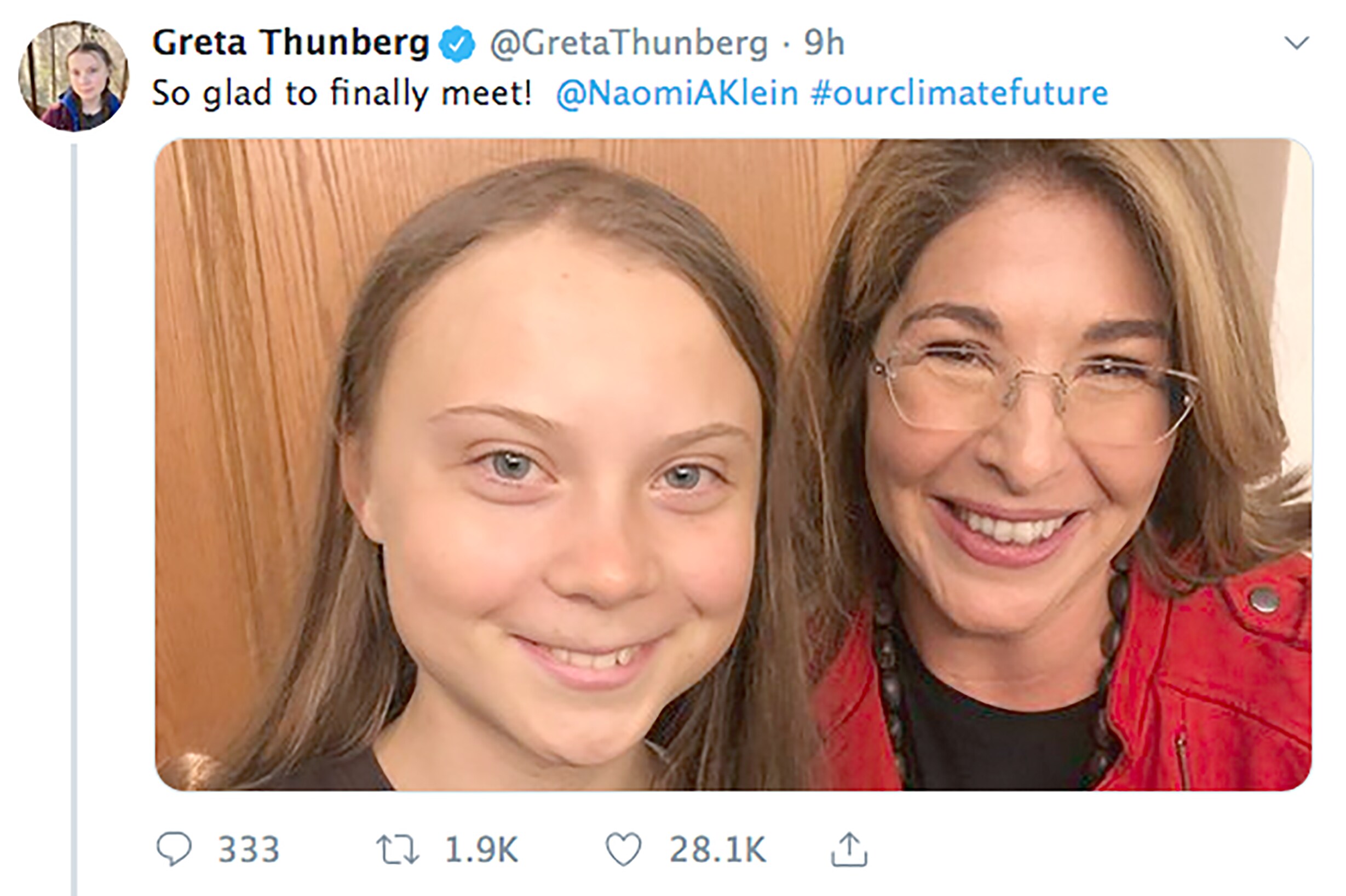Click the share upload arrow icon
The width and height of the screenshot is (1346, 896).
tap(849, 849)
